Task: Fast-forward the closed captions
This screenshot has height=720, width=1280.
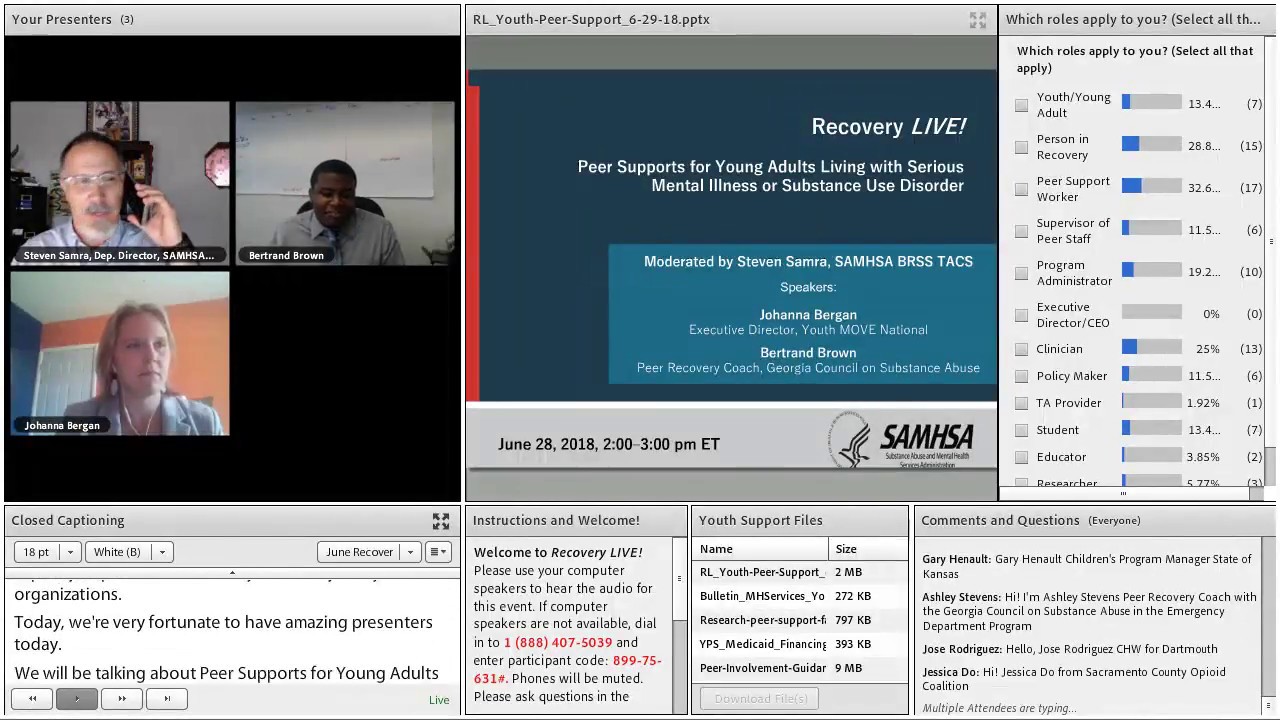Action: [x=122, y=699]
